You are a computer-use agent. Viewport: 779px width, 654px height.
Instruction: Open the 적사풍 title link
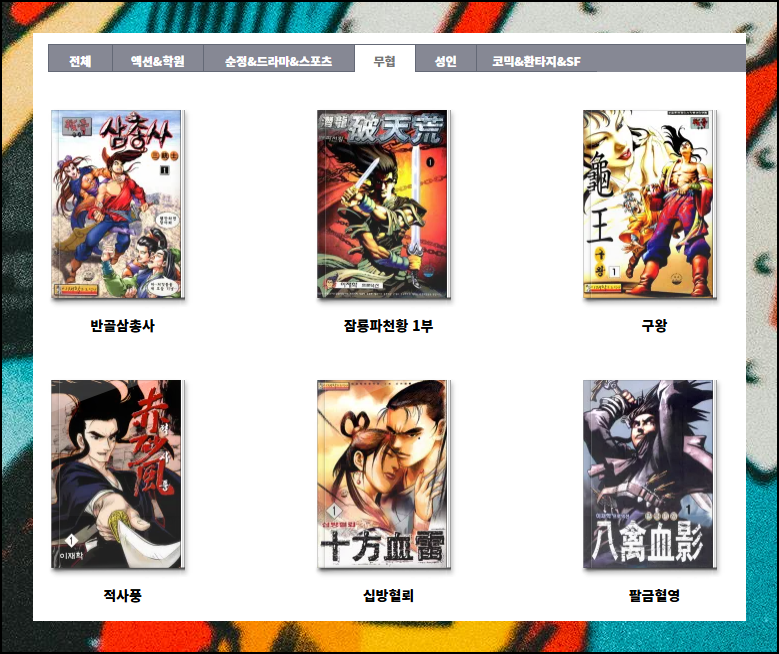[x=122, y=595]
